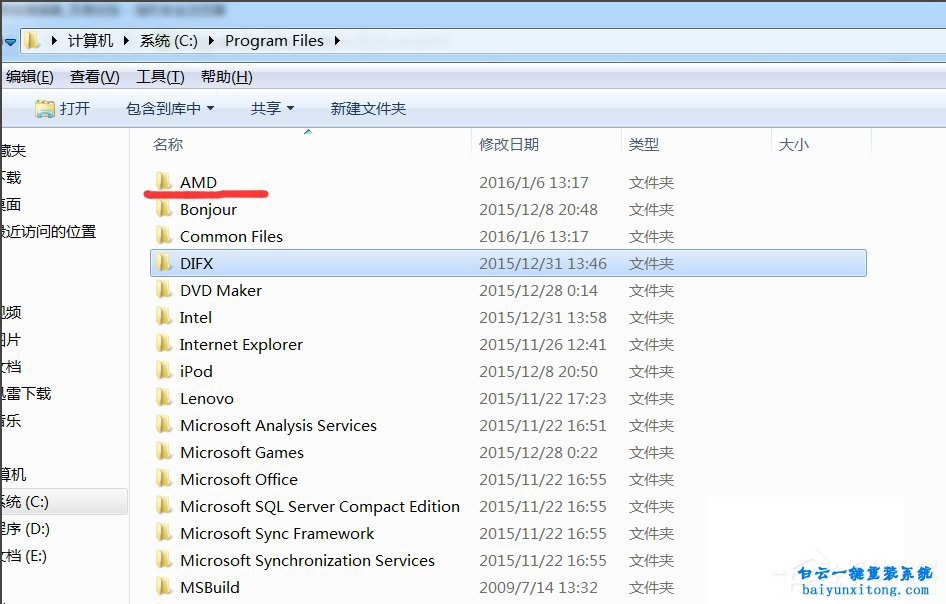Select the Intel folder
The image size is (946, 604).
[x=195, y=317]
